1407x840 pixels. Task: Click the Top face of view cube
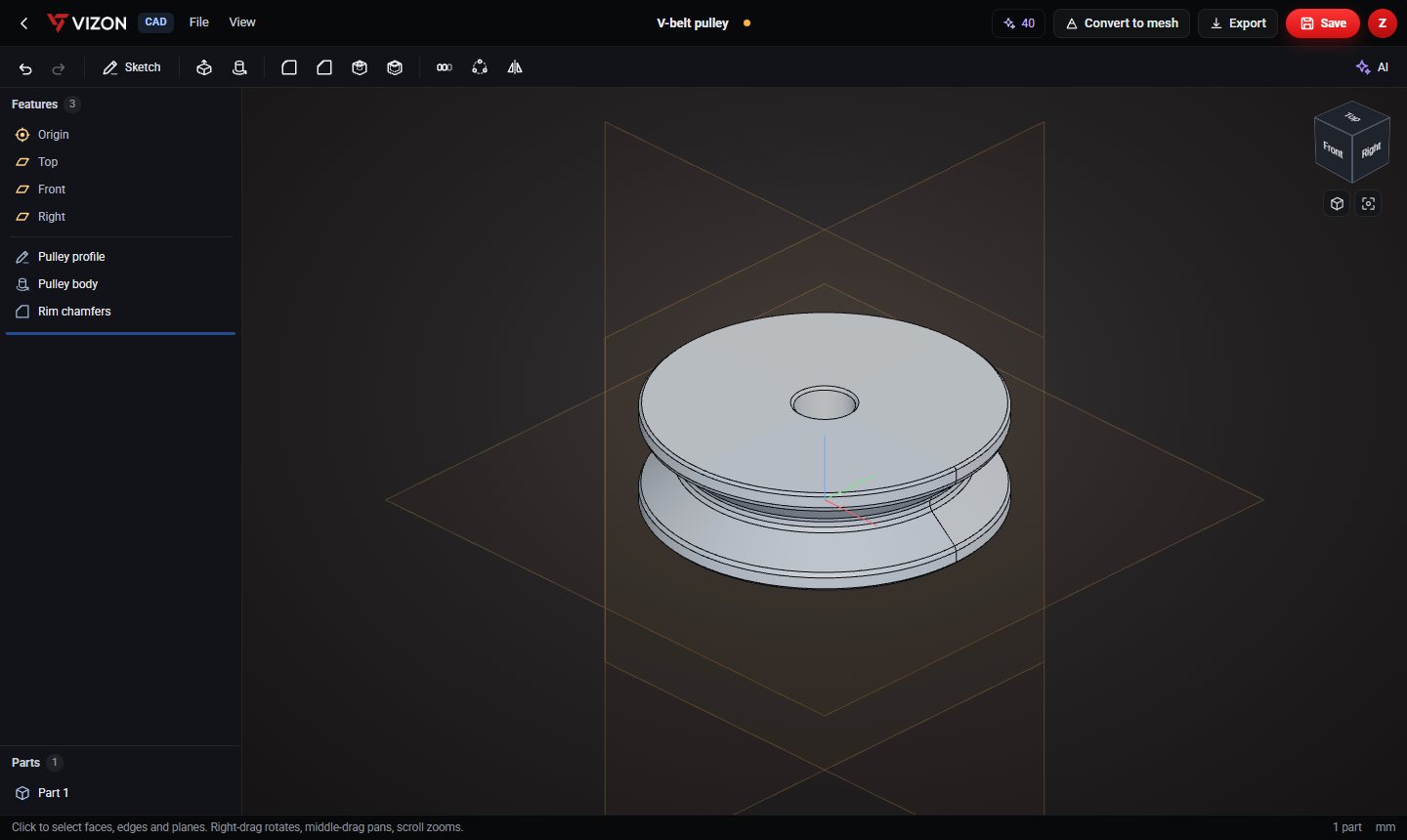[x=1352, y=117]
